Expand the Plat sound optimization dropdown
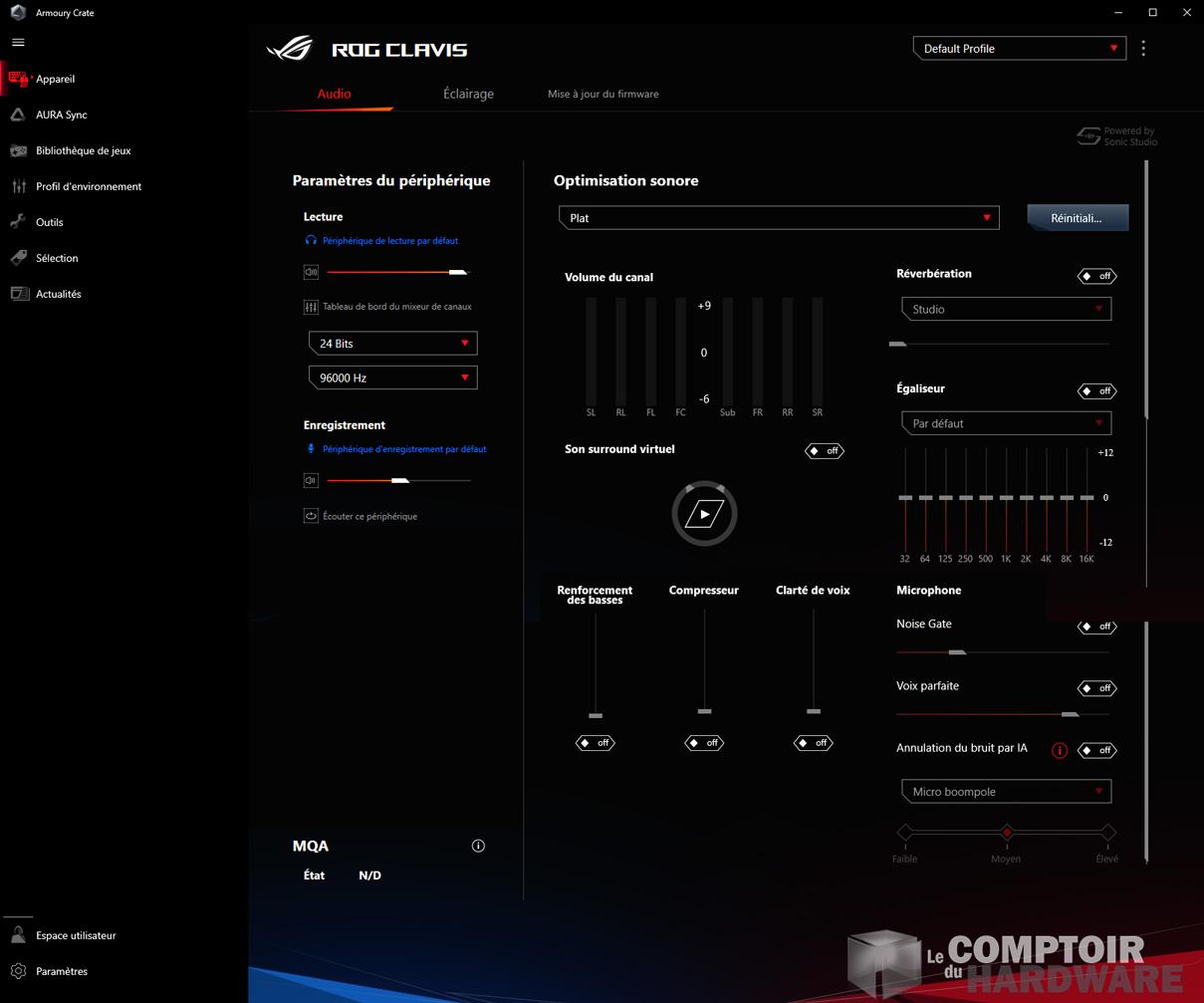Image resolution: width=1204 pixels, height=1003 pixels. pyautogui.click(x=779, y=218)
